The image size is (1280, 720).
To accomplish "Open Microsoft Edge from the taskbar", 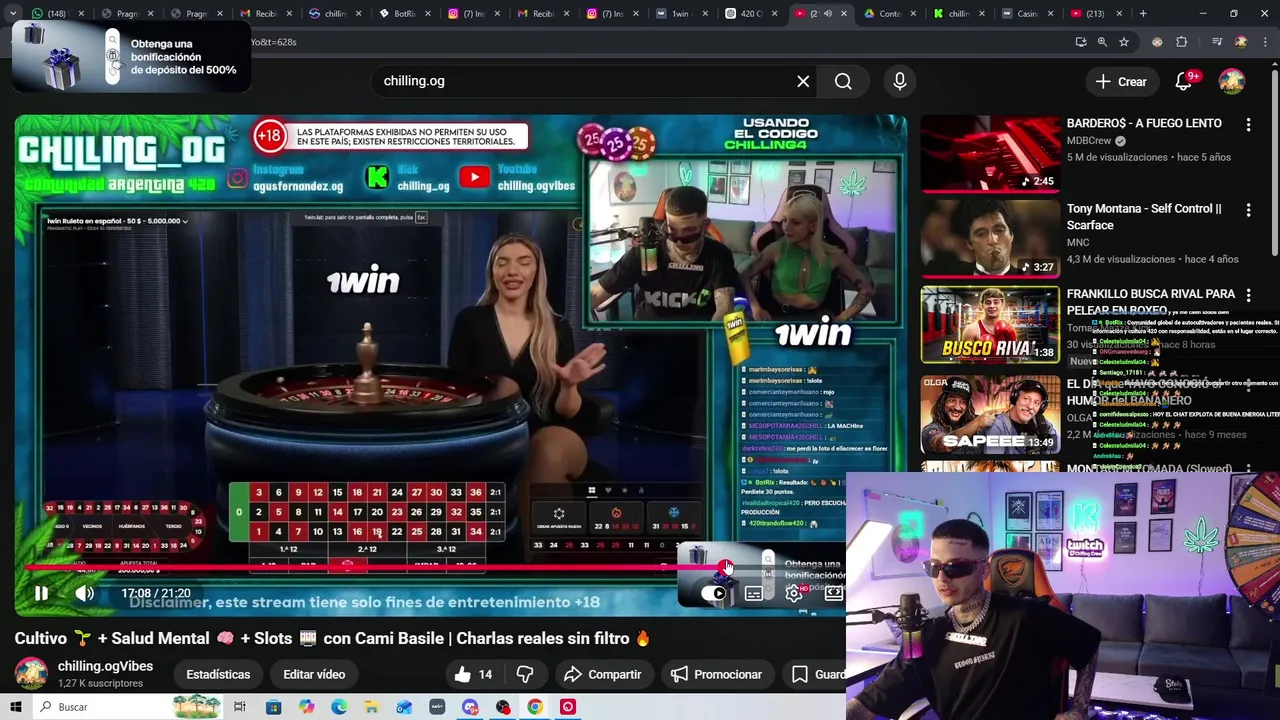I will (x=339, y=707).
